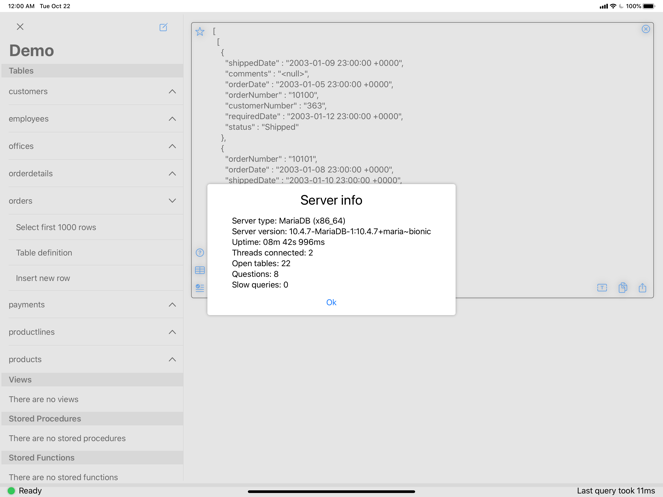Switch to the list detail view icon
The height and width of the screenshot is (497, 663).
(200, 288)
